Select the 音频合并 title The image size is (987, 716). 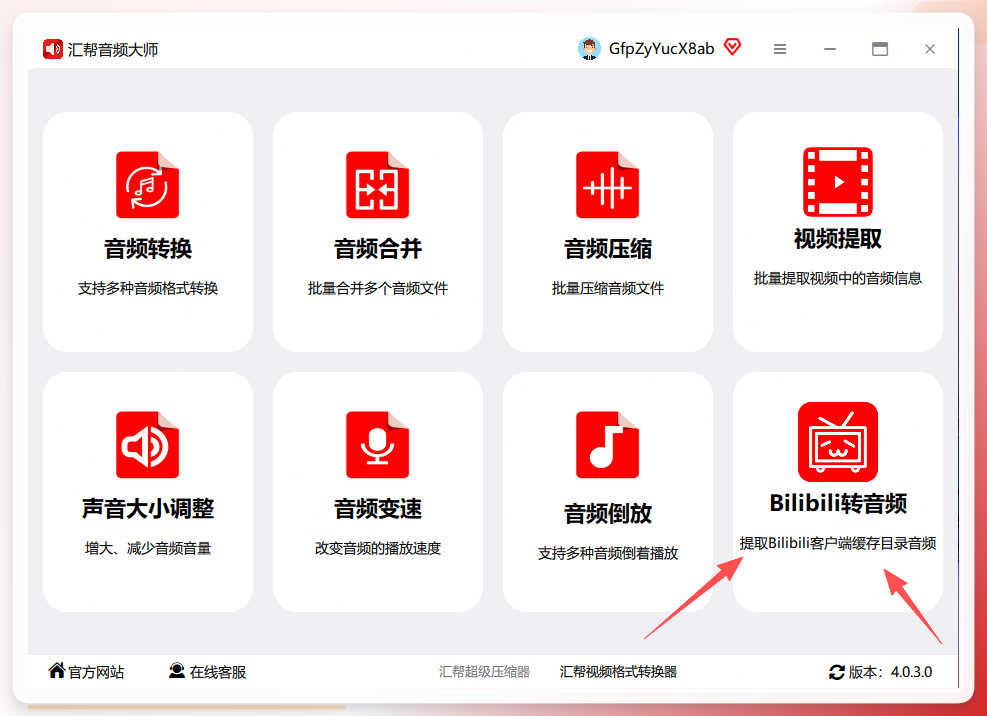[378, 249]
